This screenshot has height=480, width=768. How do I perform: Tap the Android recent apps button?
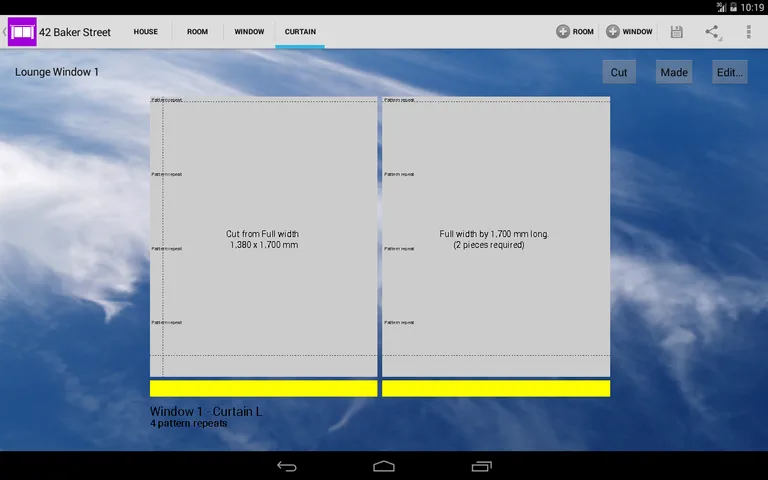click(x=481, y=466)
